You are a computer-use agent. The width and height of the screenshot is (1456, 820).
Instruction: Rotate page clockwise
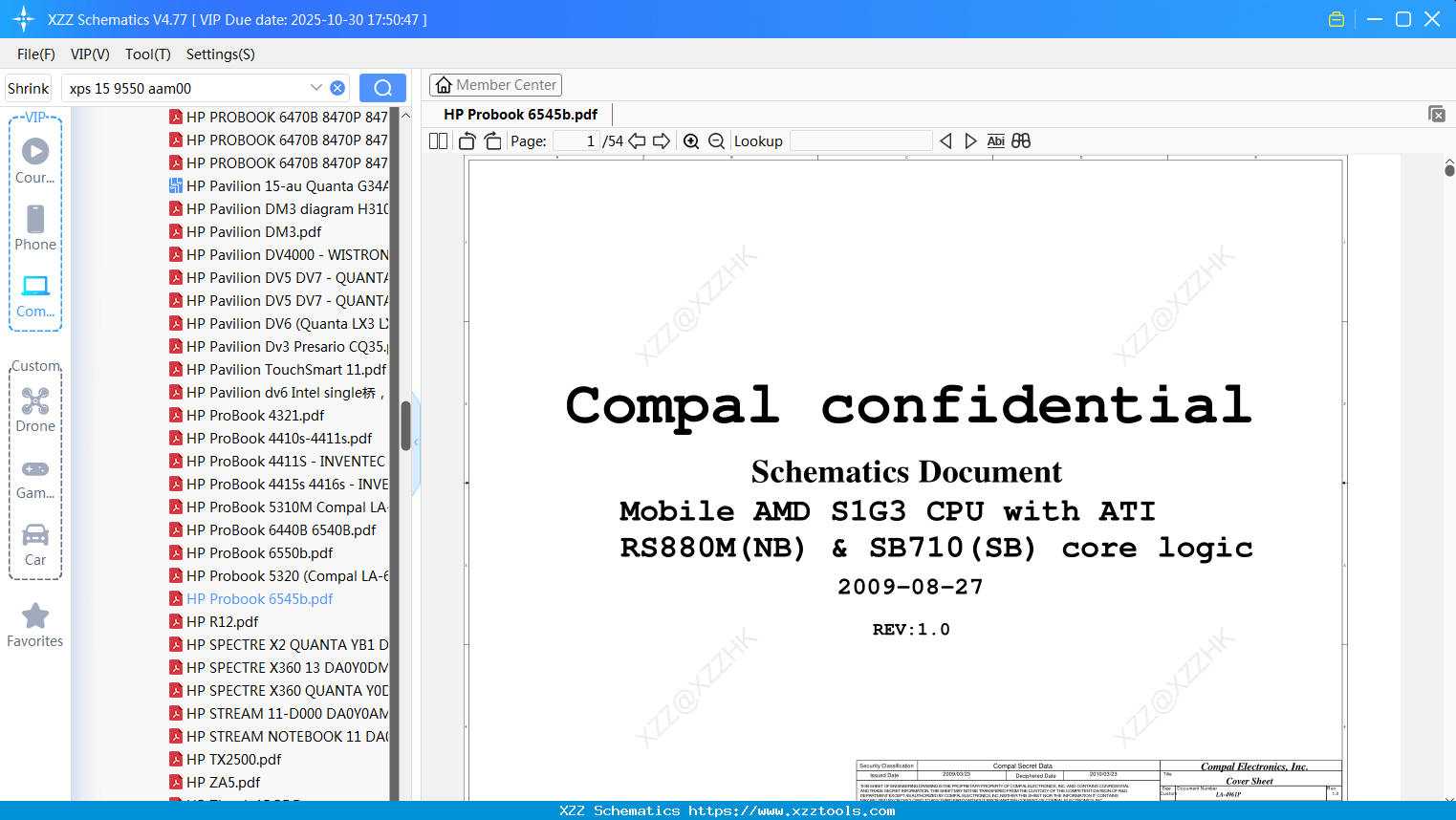point(492,140)
